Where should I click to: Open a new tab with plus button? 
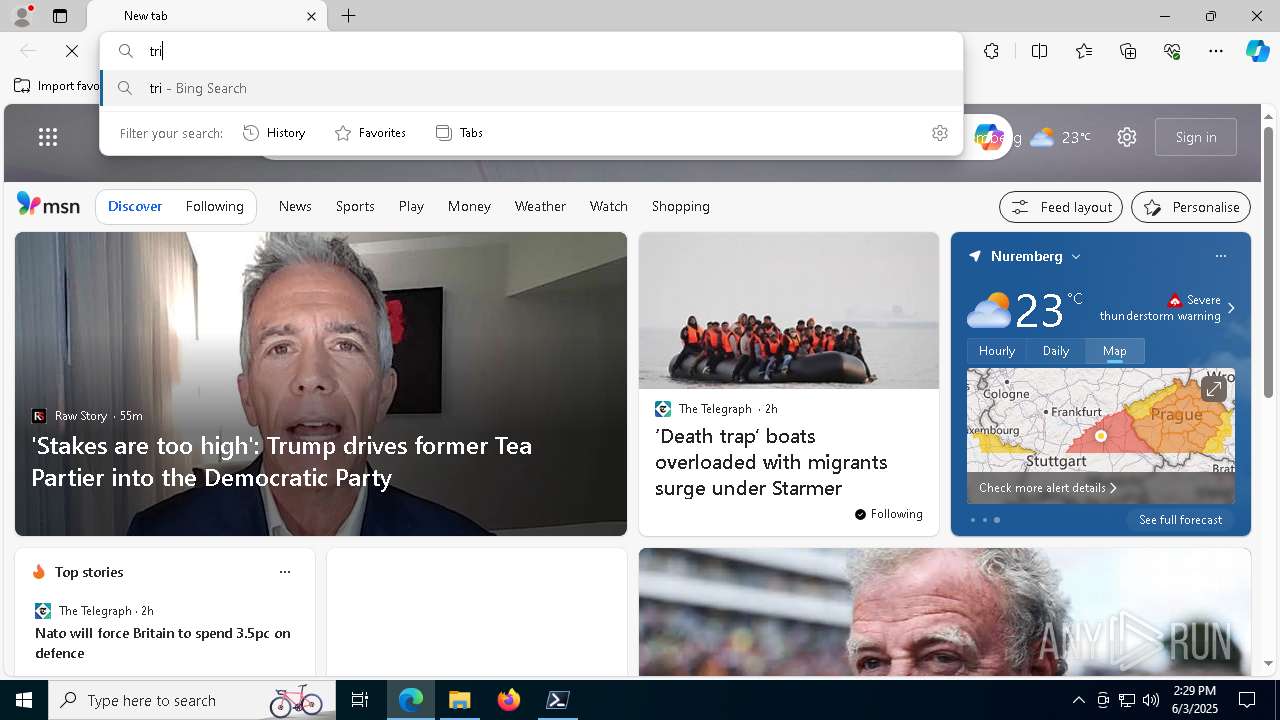348,16
